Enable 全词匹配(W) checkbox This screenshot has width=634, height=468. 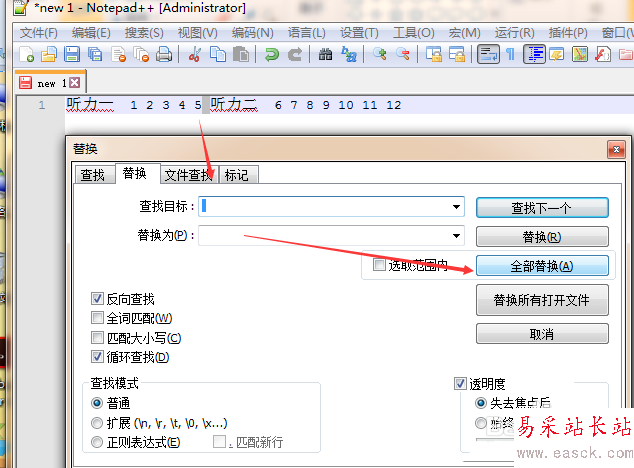(97, 318)
